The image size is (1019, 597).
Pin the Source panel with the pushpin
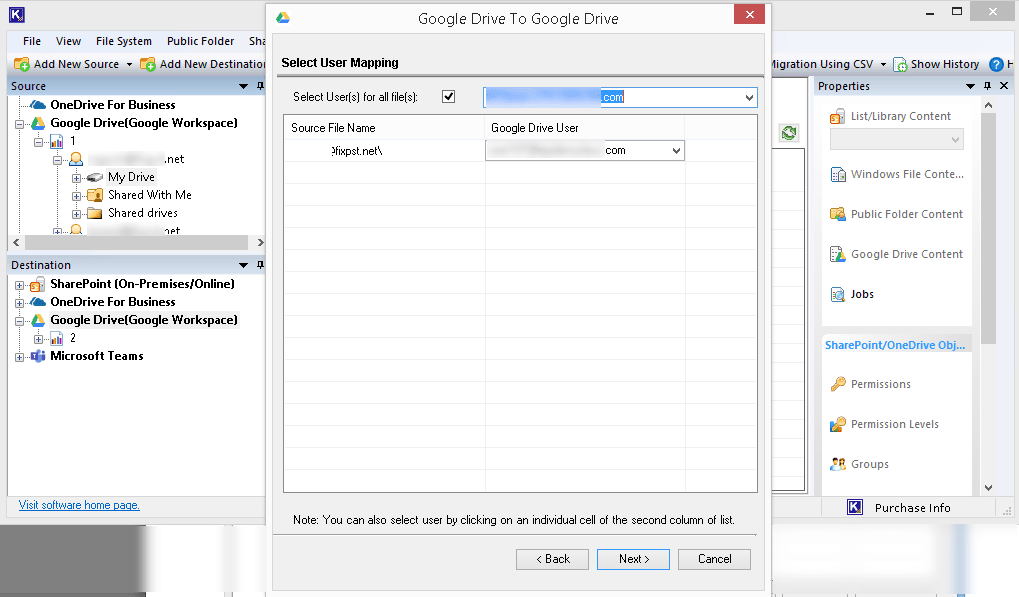pyautogui.click(x=260, y=86)
